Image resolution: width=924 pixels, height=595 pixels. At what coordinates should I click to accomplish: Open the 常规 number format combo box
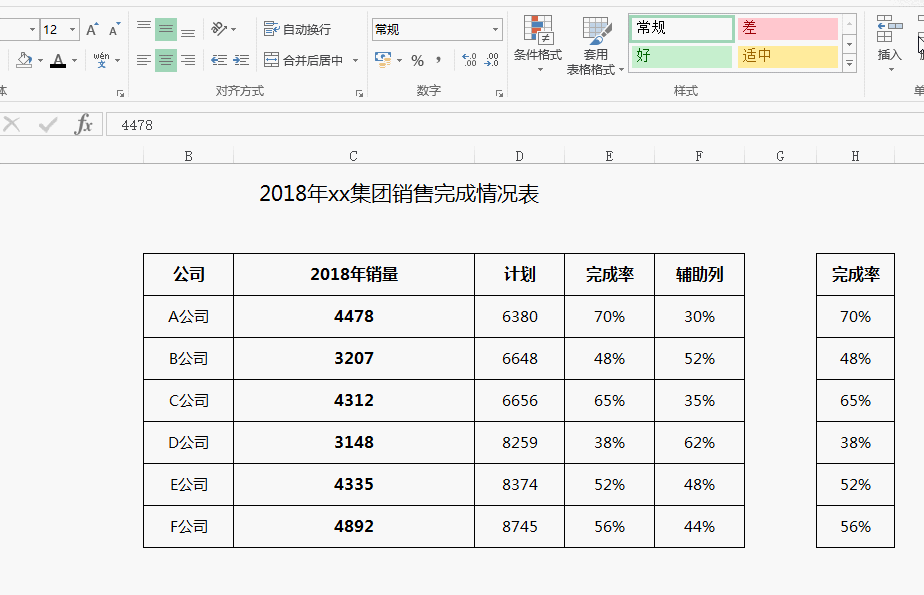click(x=437, y=29)
